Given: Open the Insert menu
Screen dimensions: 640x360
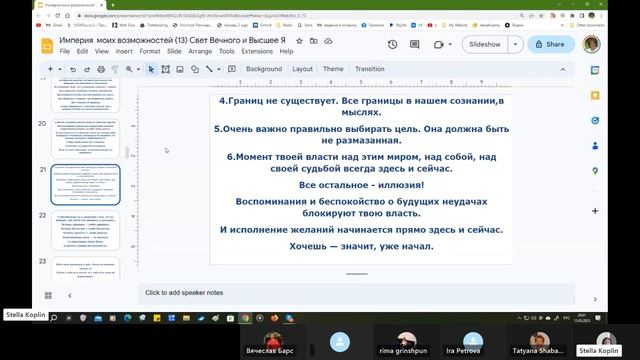Looking at the screenshot, I should click(124, 51).
